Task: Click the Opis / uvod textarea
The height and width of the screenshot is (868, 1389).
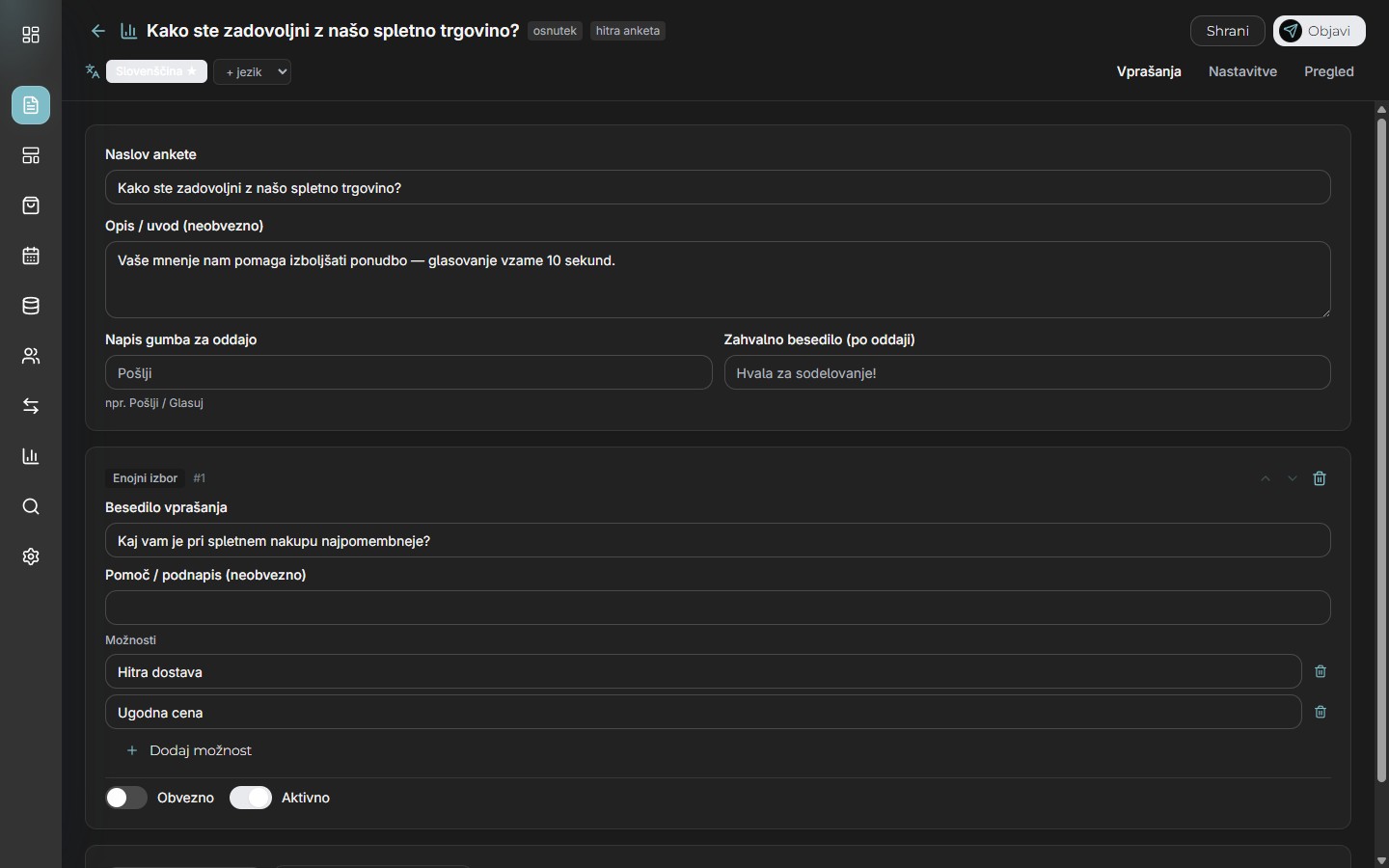Action: pyautogui.click(x=718, y=280)
